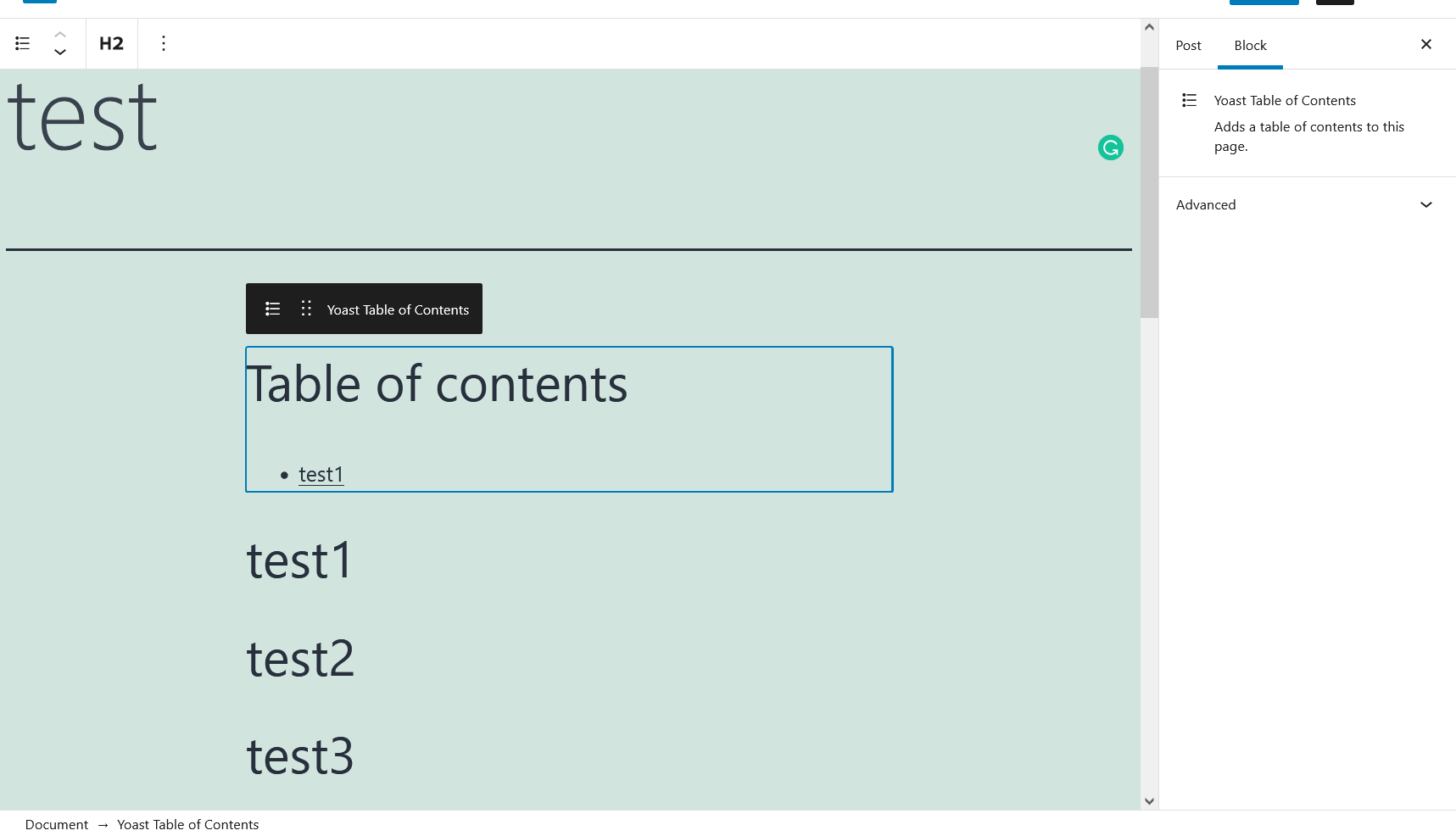
Task: Open the Document breadcrumb dropdown path
Action: (56, 824)
